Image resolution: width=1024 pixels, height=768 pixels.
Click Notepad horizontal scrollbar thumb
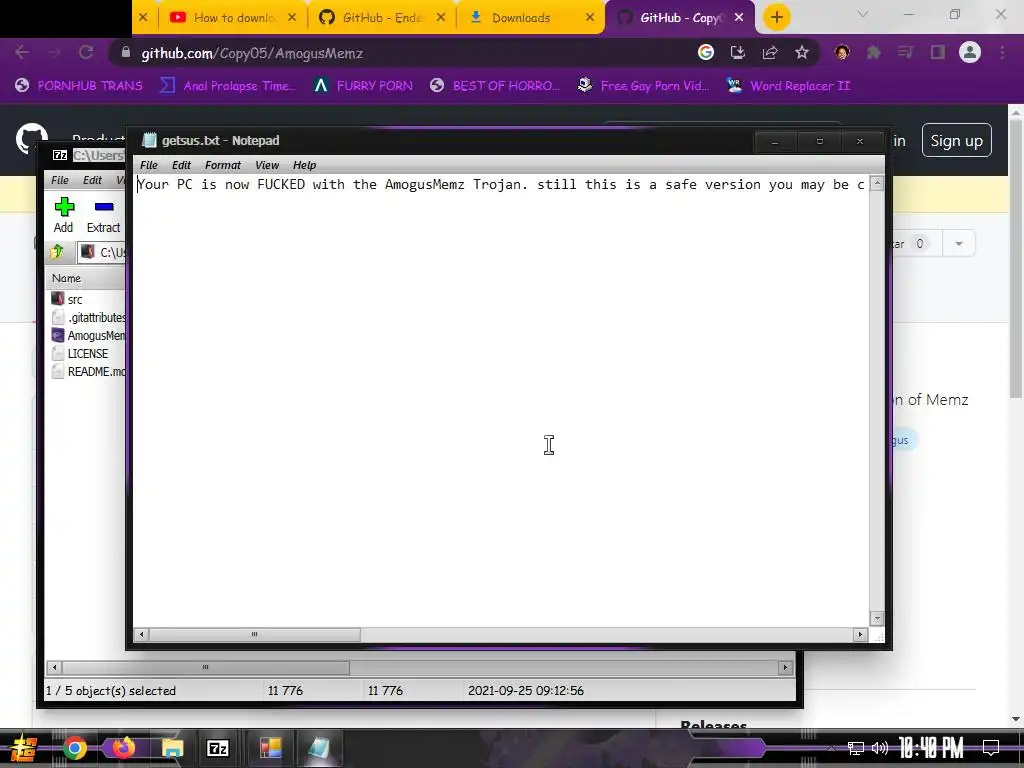(x=255, y=634)
